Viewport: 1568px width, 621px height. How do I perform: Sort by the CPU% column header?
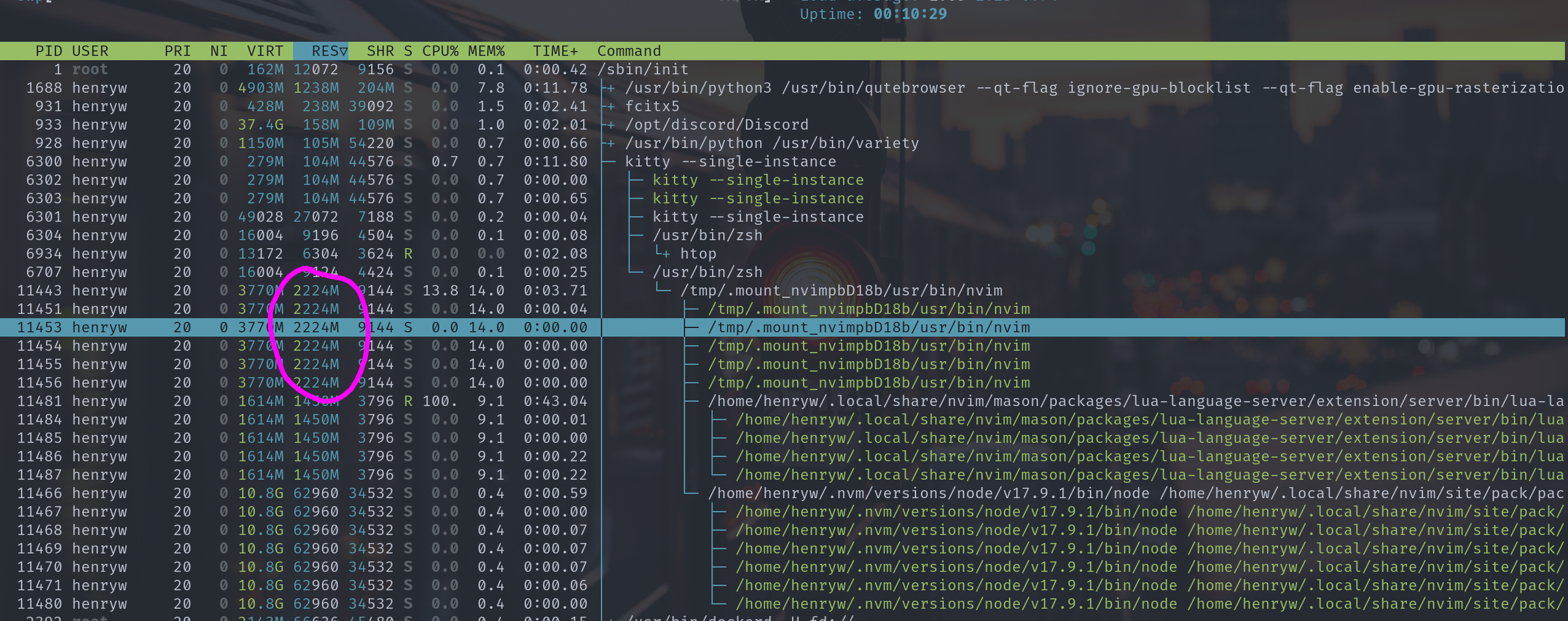(440, 51)
